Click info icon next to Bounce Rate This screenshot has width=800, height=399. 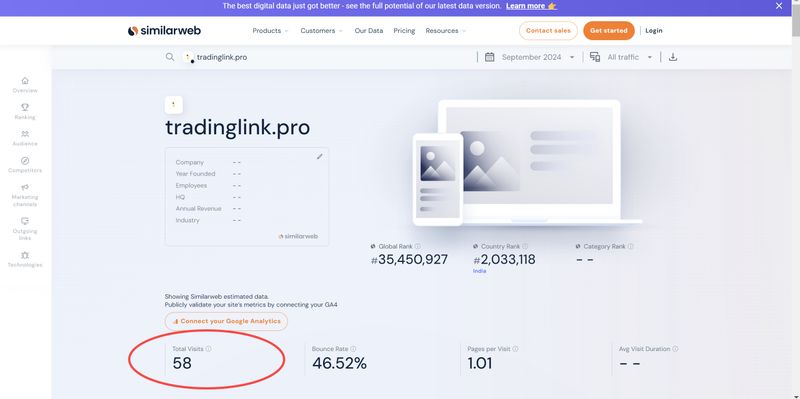click(x=353, y=349)
